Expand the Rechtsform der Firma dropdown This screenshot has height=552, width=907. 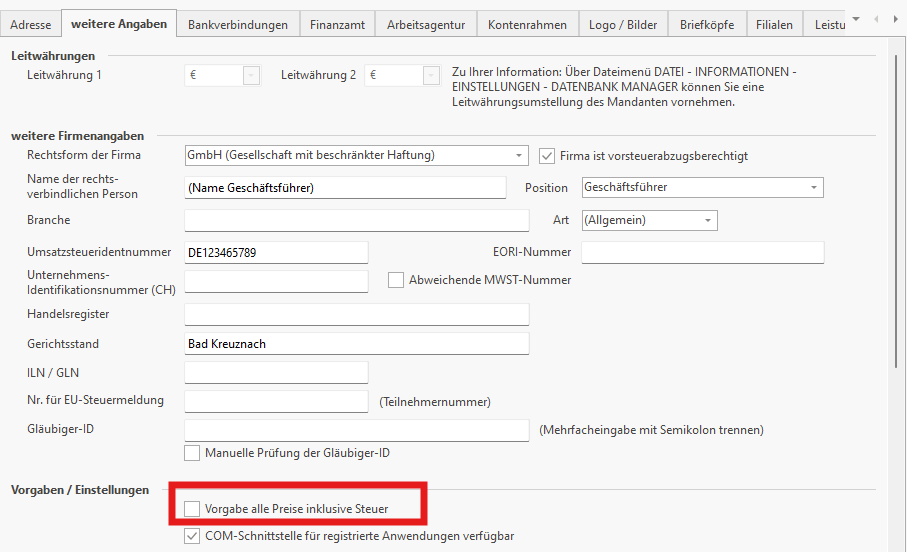(x=518, y=156)
